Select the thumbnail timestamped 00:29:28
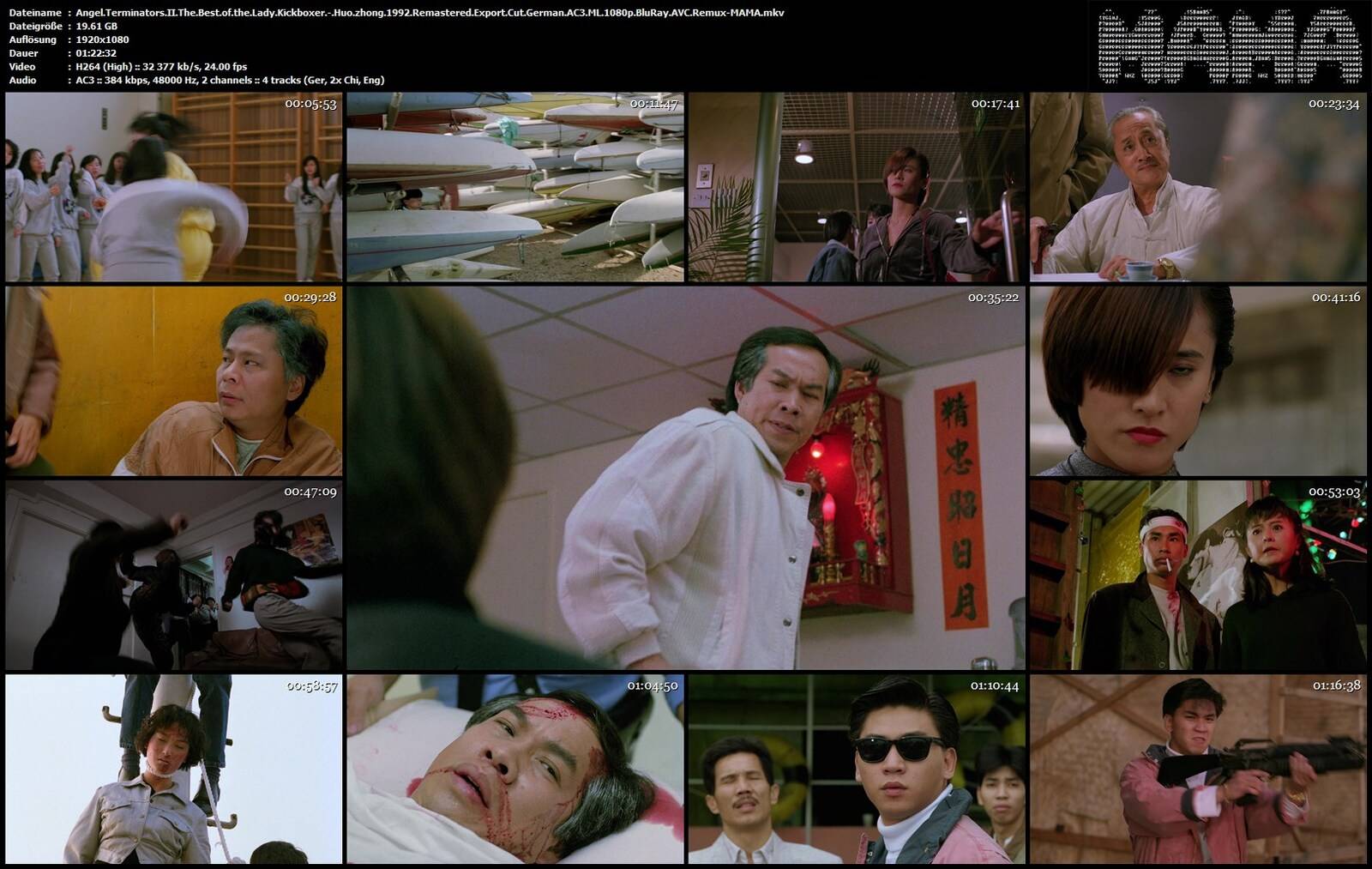This screenshot has height=869, width=1372. (173, 381)
